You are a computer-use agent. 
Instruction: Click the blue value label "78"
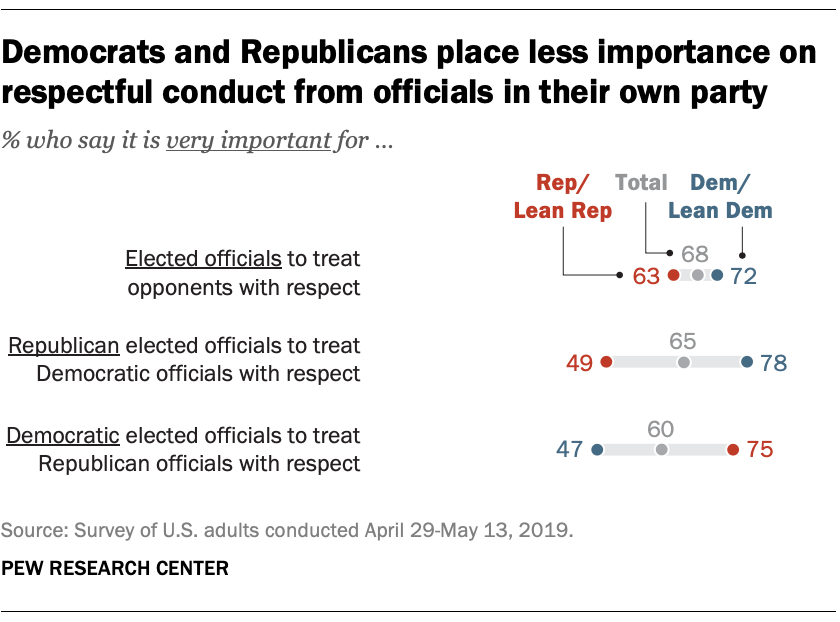click(x=774, y=363)
